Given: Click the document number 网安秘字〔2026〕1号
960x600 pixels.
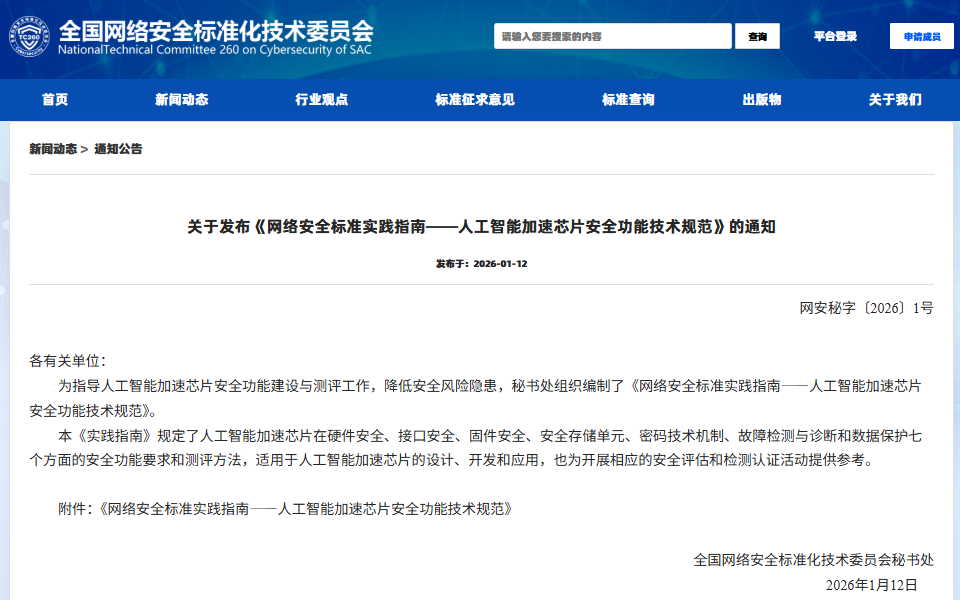Looking at the screenshot, I should (x=866, y=307).
